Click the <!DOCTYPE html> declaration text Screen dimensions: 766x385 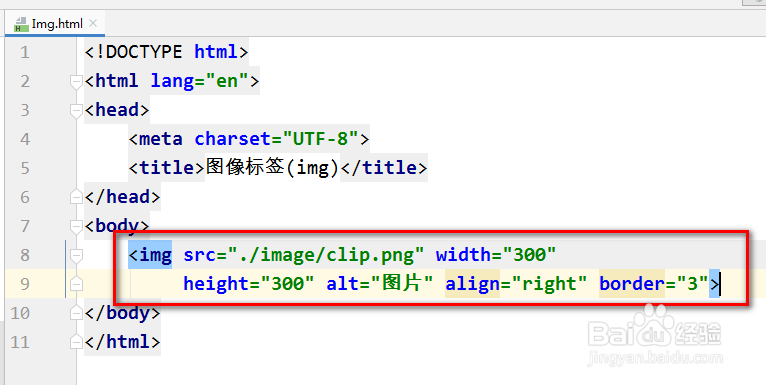(167, 52)
